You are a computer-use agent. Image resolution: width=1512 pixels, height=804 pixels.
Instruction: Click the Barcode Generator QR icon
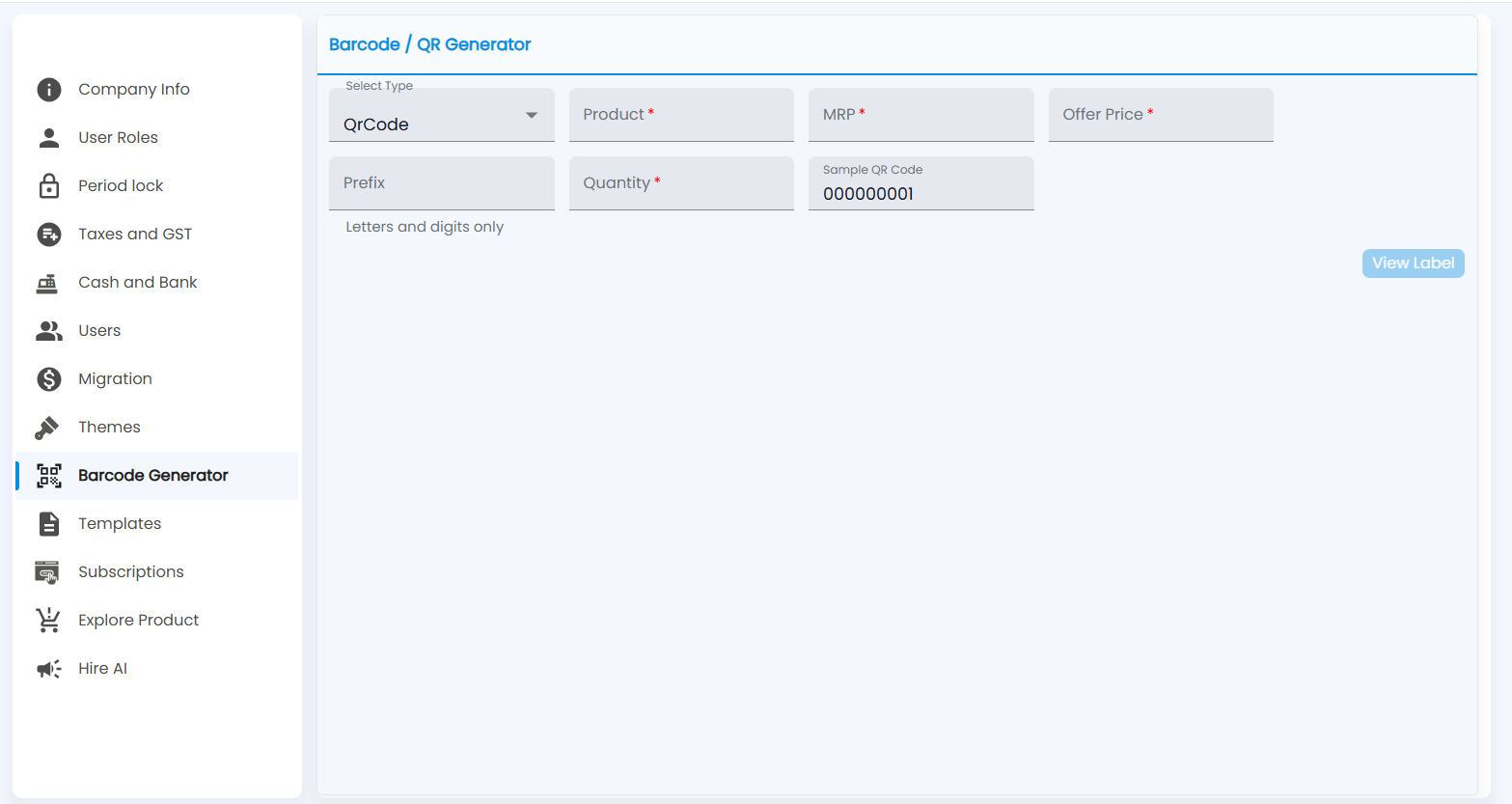[49, 476]
